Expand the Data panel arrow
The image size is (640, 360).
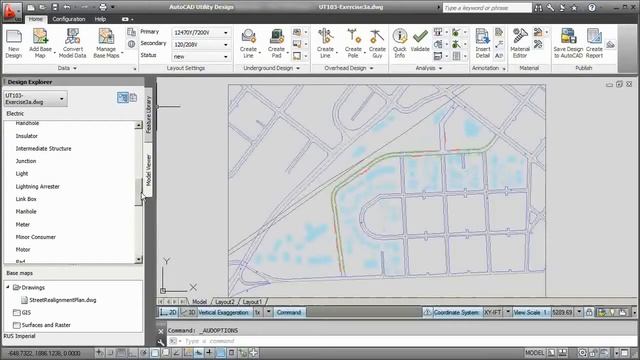pos(75,68)
